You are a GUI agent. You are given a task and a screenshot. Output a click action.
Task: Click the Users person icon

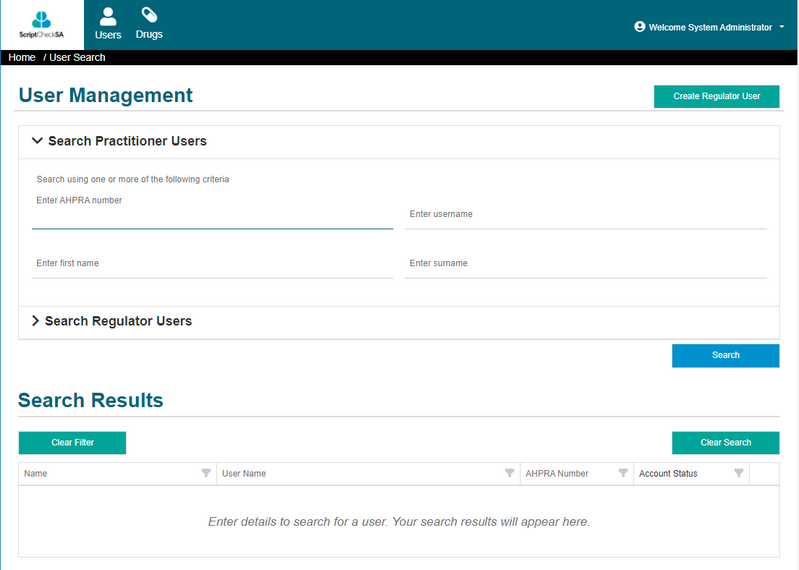click(x=108, y=16)
